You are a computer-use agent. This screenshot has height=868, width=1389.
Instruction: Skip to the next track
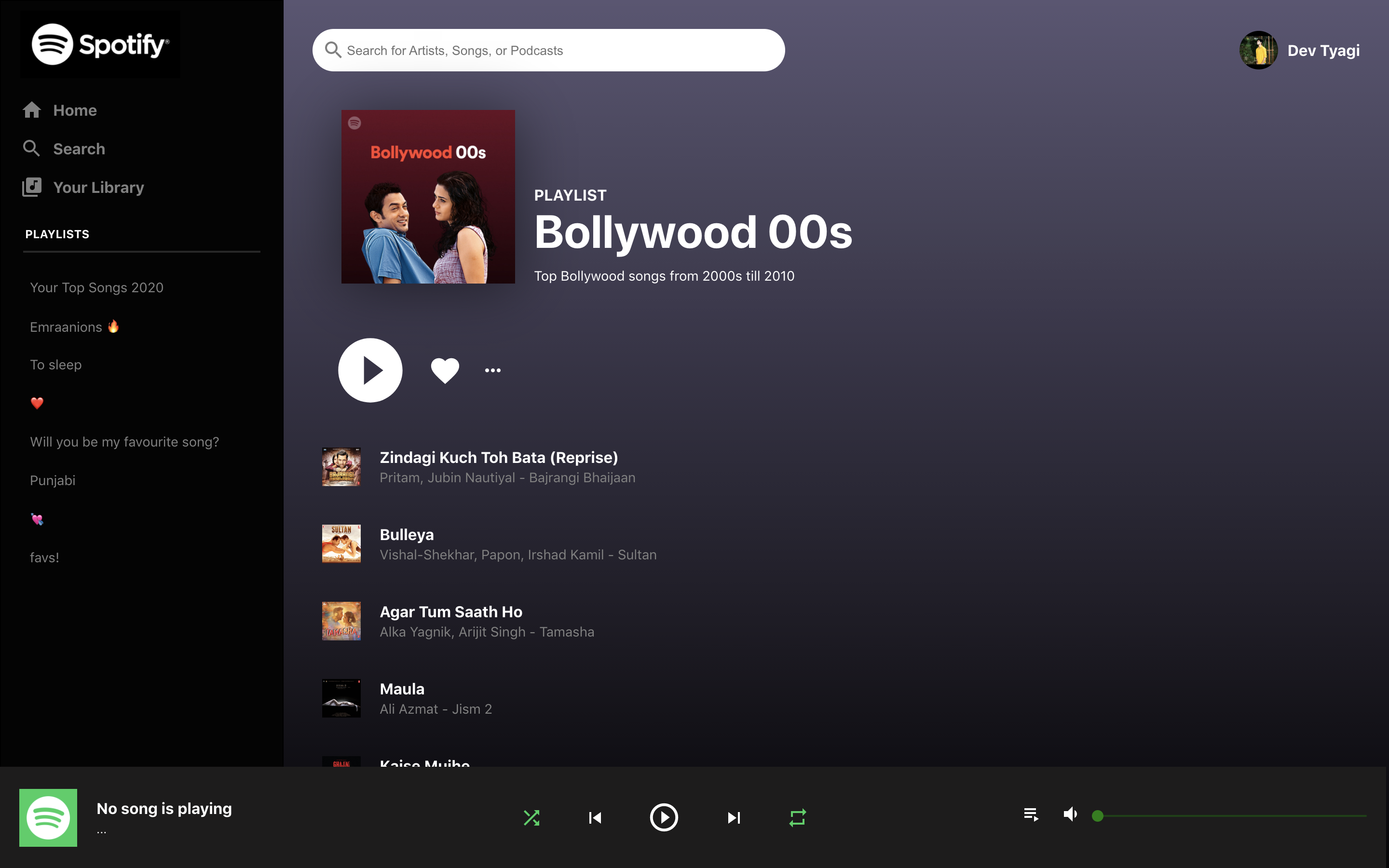tap(734, 817)
